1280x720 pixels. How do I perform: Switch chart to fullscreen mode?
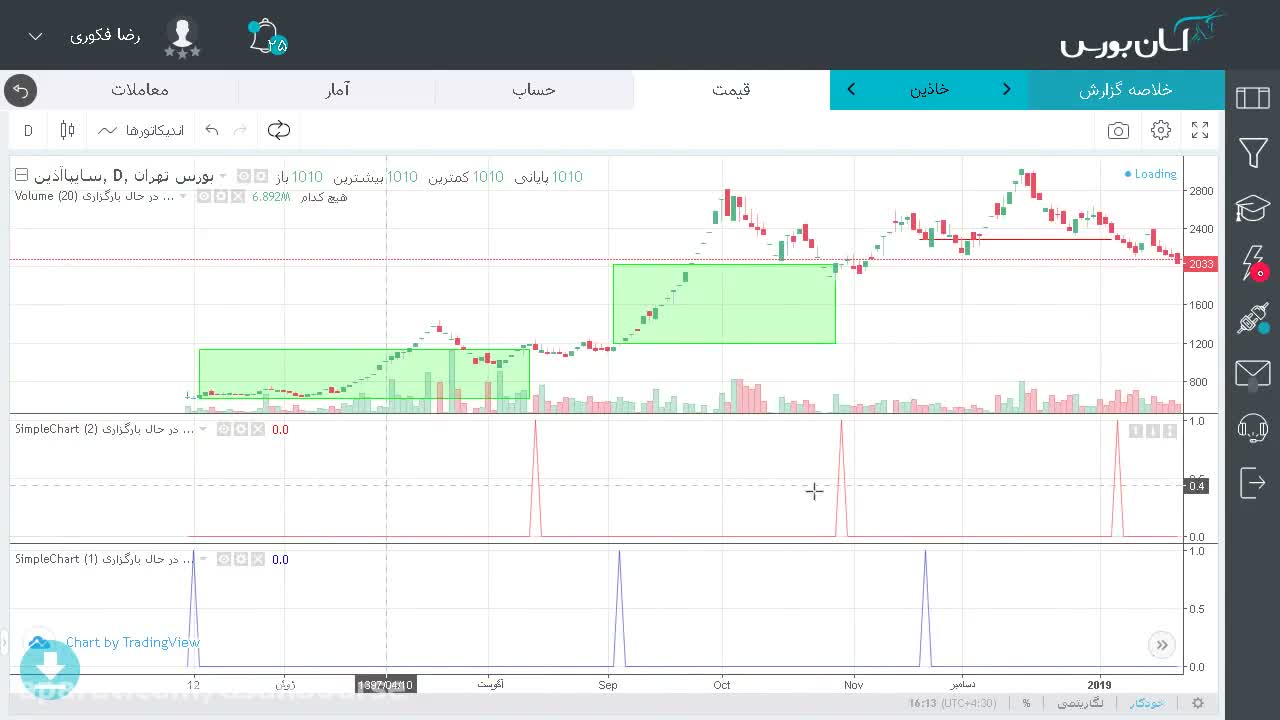pos(1200,130)
